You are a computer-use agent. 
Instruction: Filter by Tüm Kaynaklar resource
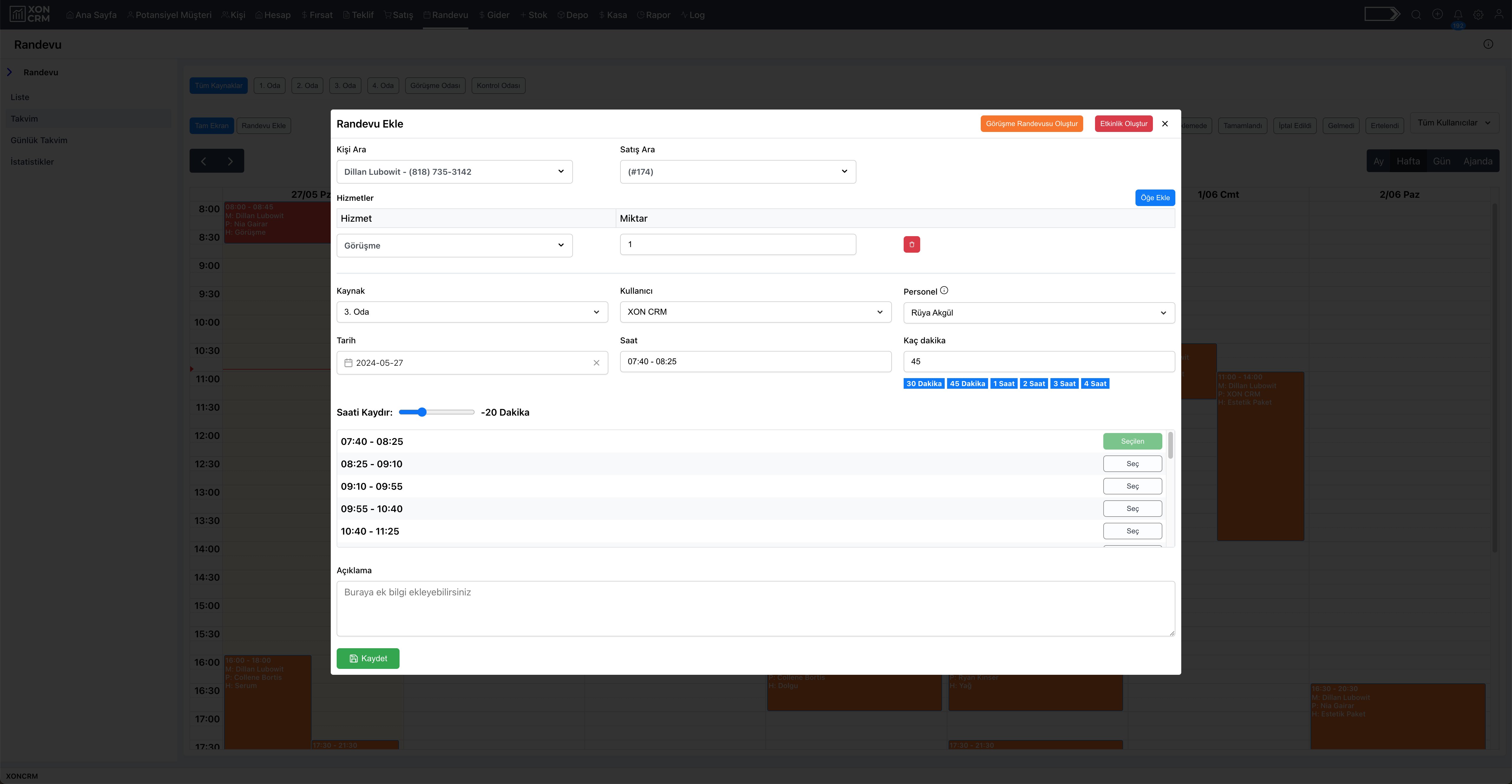tap(218, 86)
